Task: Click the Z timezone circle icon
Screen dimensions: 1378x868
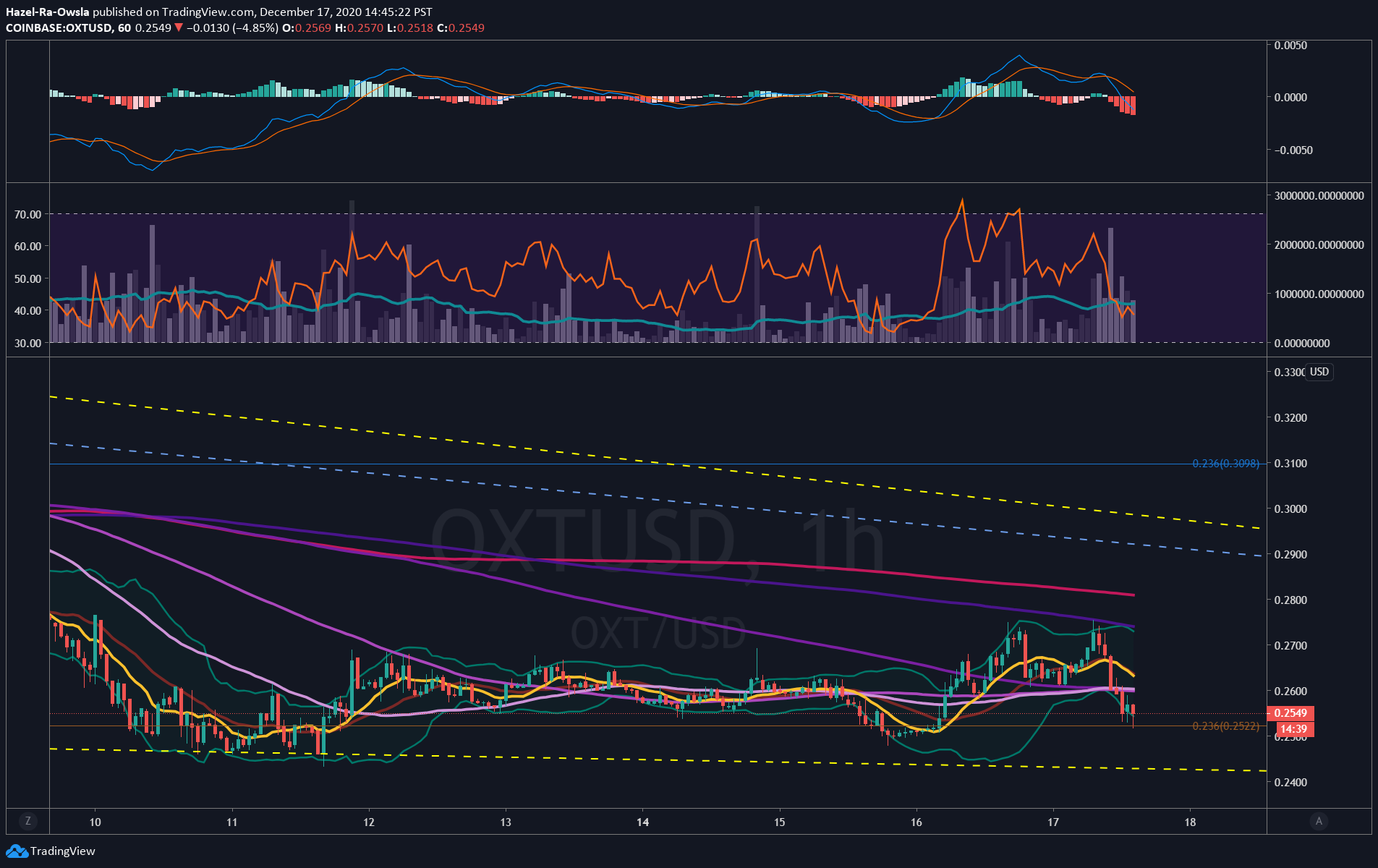Action: (28, 821)
